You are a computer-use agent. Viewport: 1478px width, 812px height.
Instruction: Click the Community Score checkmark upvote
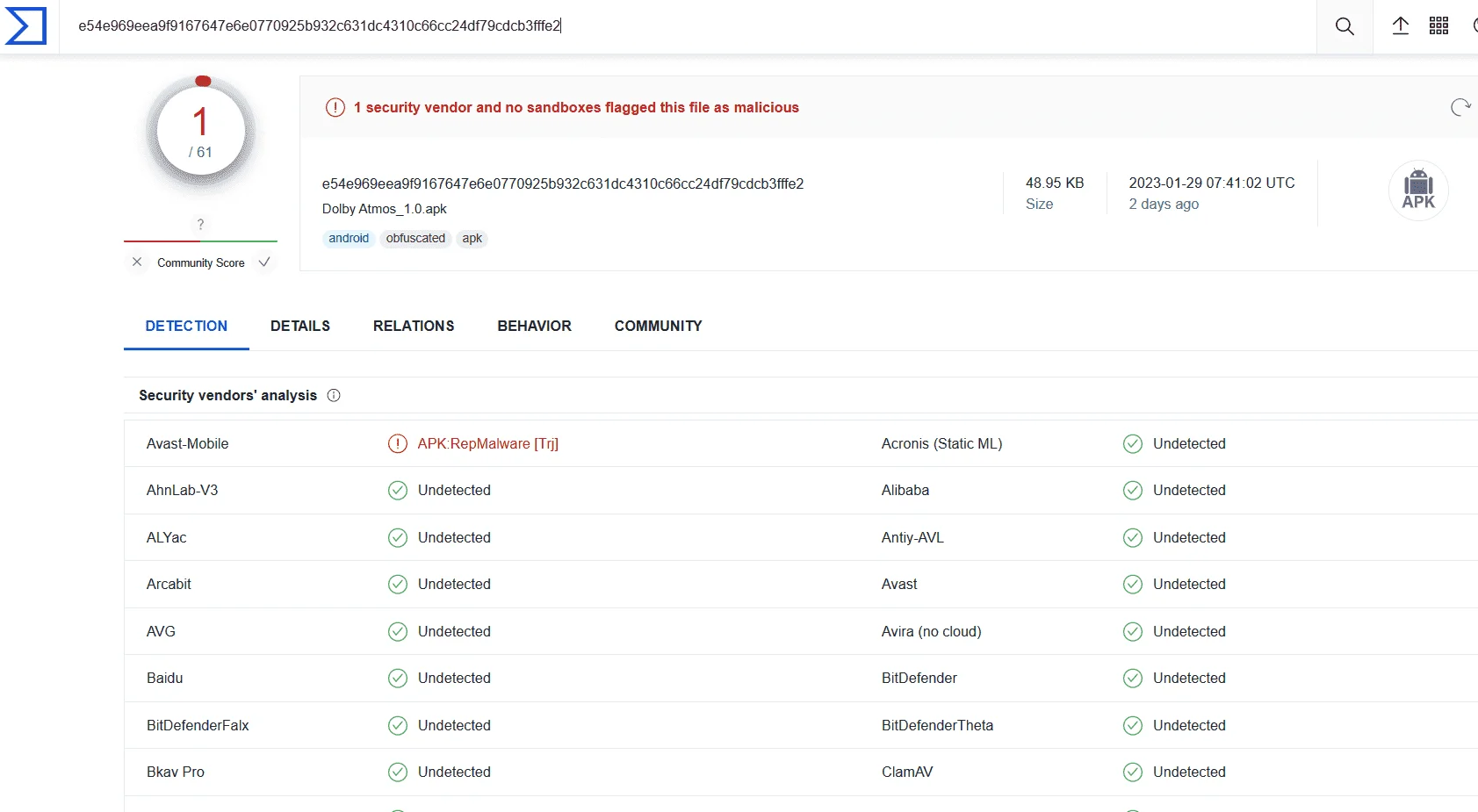pos(264,262)
